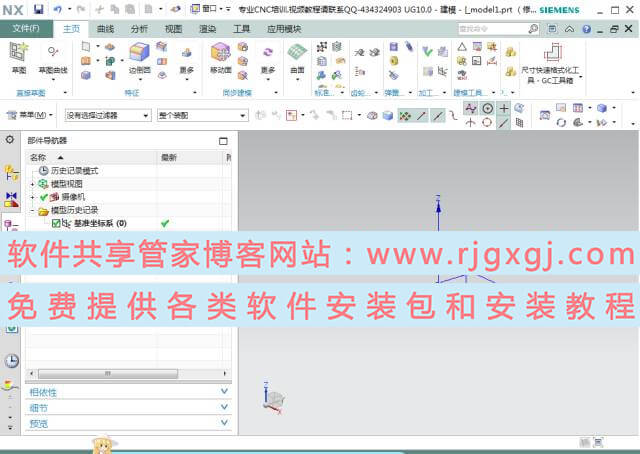Open resource bar settings gear icon

(x=10, y=140)
